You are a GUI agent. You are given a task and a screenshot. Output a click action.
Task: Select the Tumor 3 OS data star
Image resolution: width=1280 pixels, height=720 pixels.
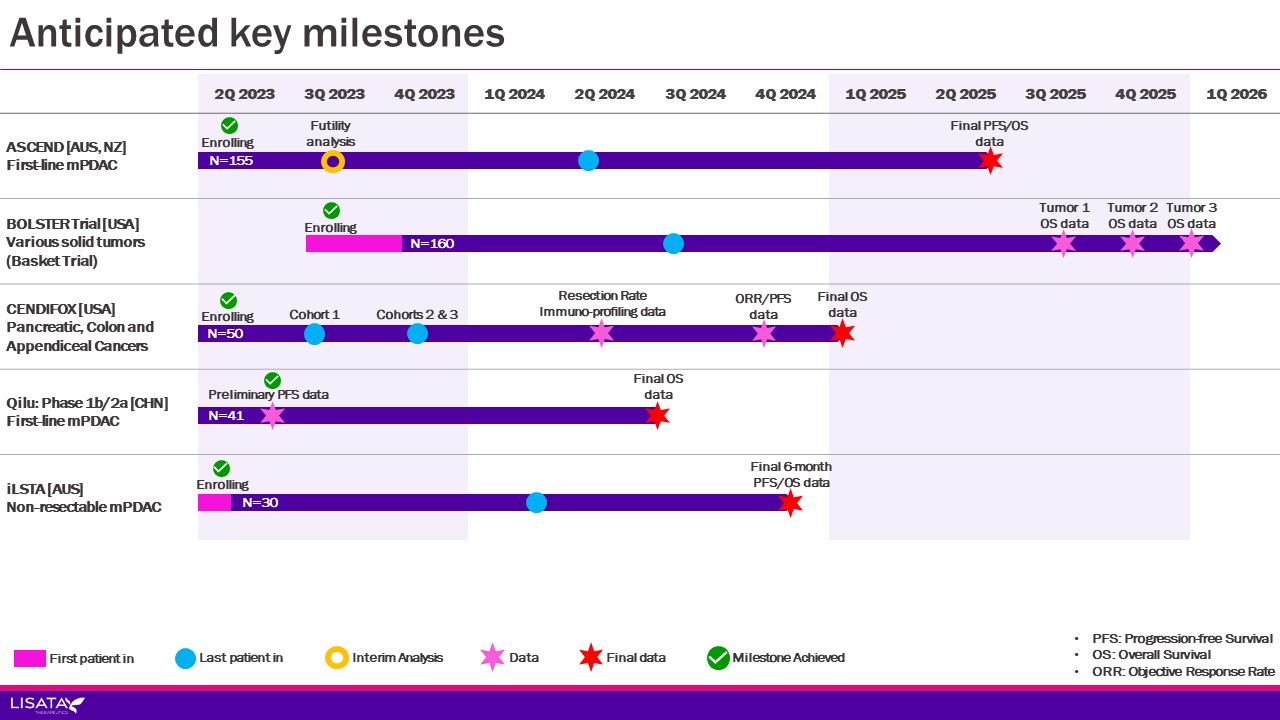point(1191,243)
